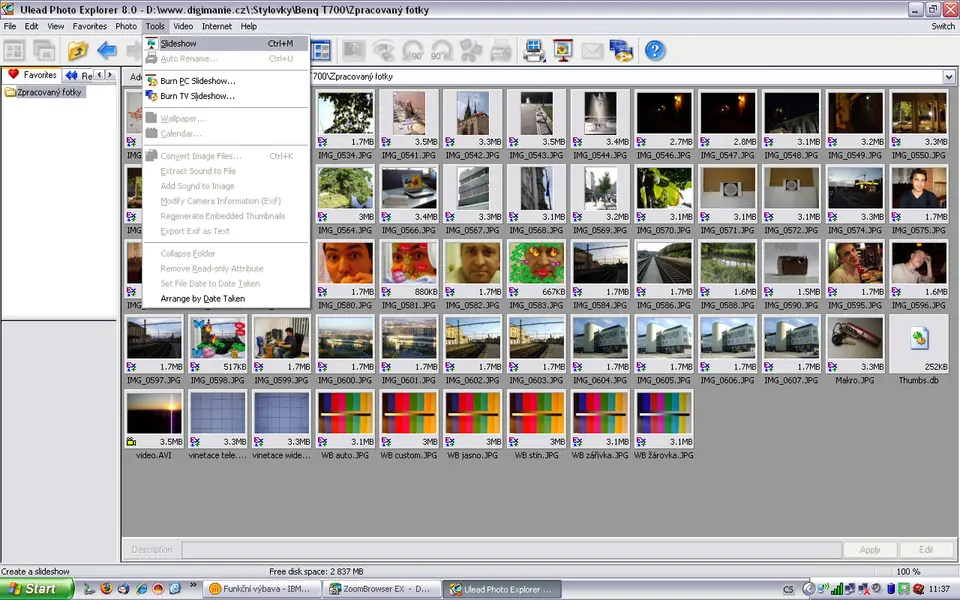Click the yellow folder browse icon in toolbar
Screen dimensions: 960x600
click(x=78, y=50)
